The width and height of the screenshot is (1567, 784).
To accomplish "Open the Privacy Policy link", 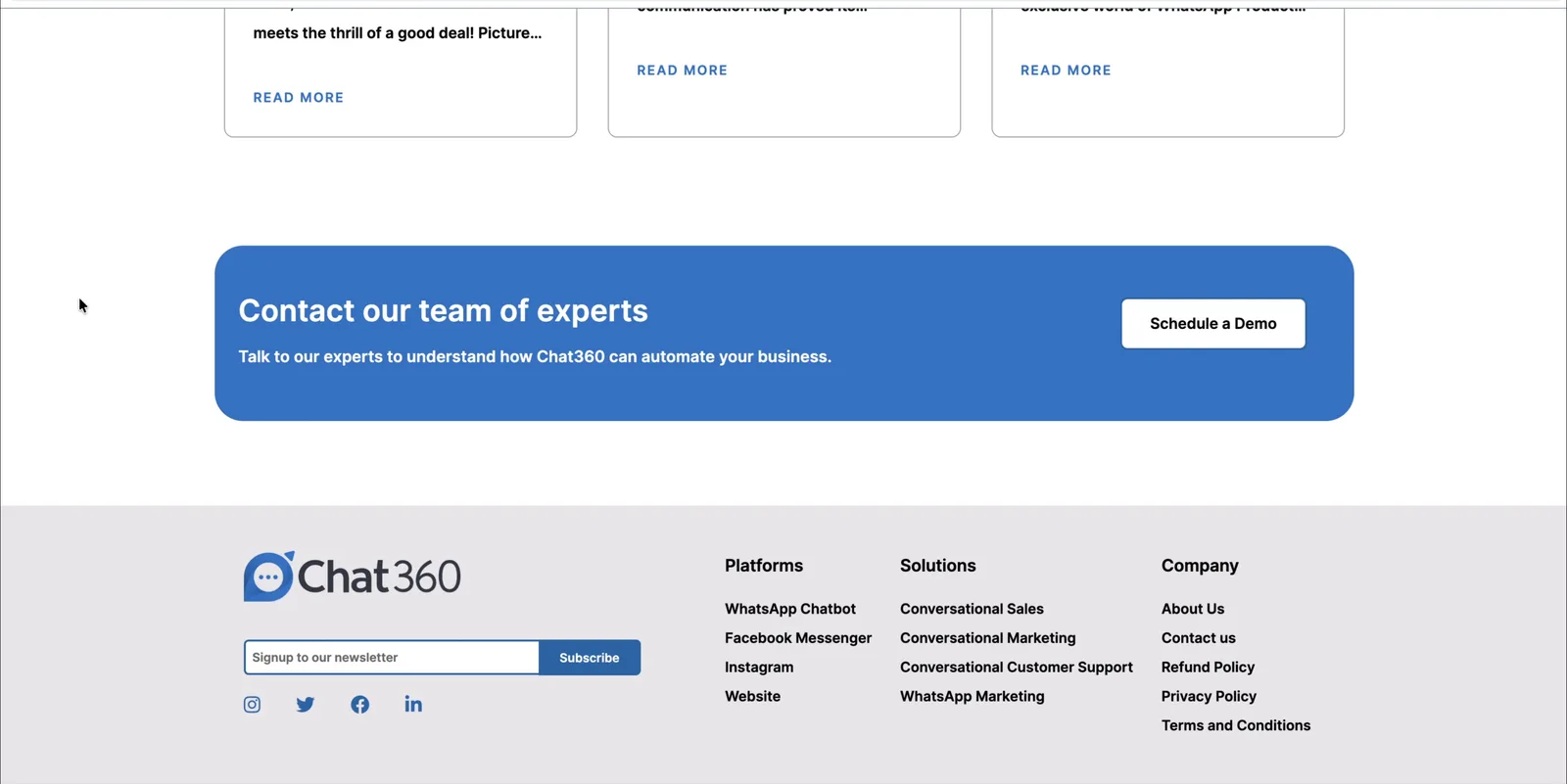I will coord(1209,697).
